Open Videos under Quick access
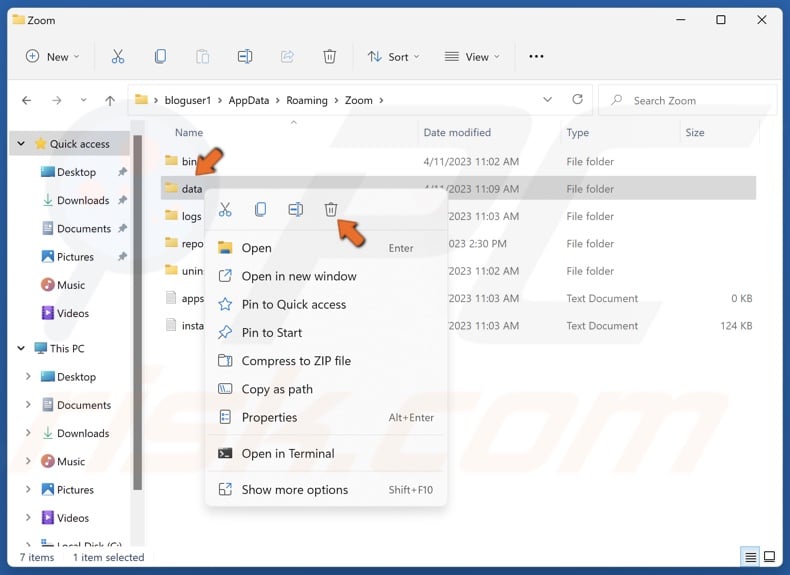This screenshot has height=575, width=790. 73,313
